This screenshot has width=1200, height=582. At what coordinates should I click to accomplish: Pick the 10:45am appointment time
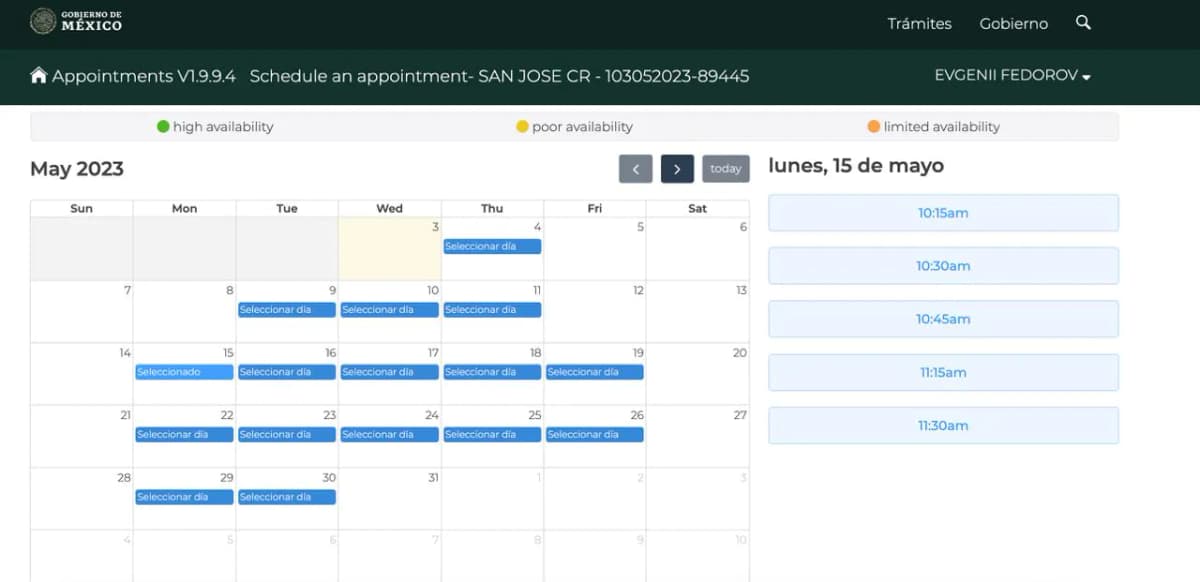pyautogui.click(x=943, y=319)
